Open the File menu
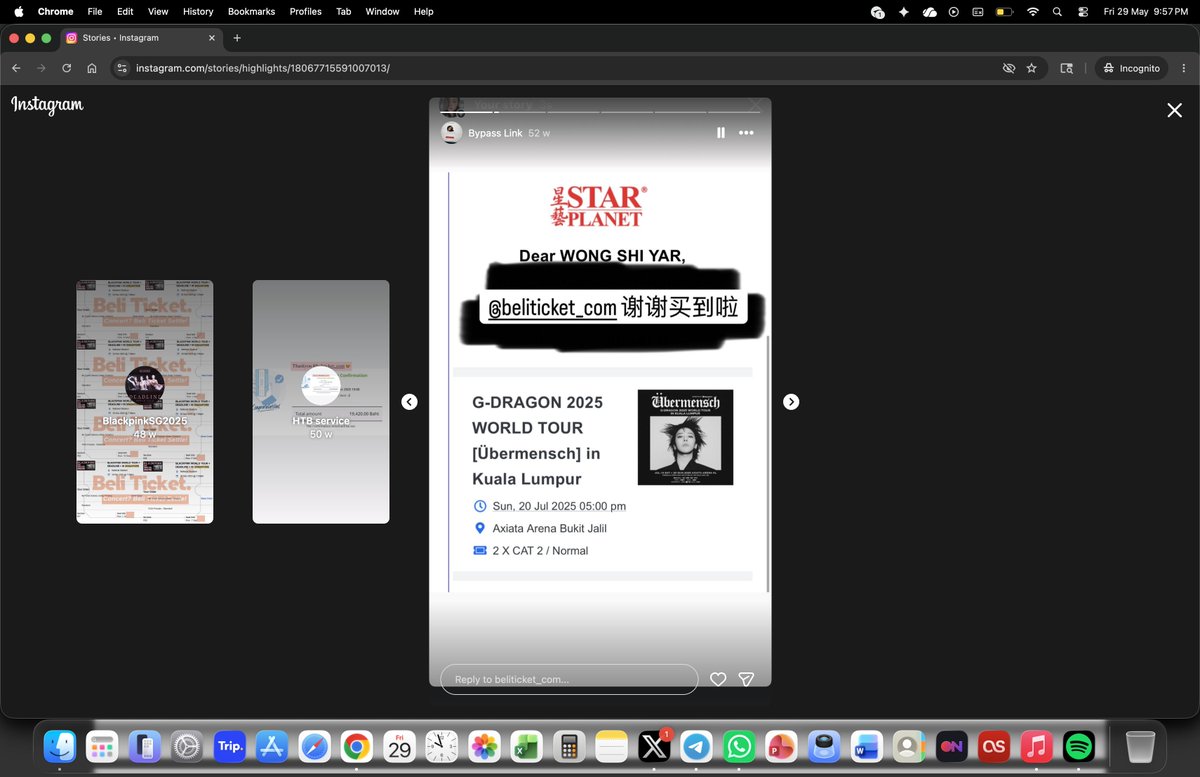 (95, 11)
